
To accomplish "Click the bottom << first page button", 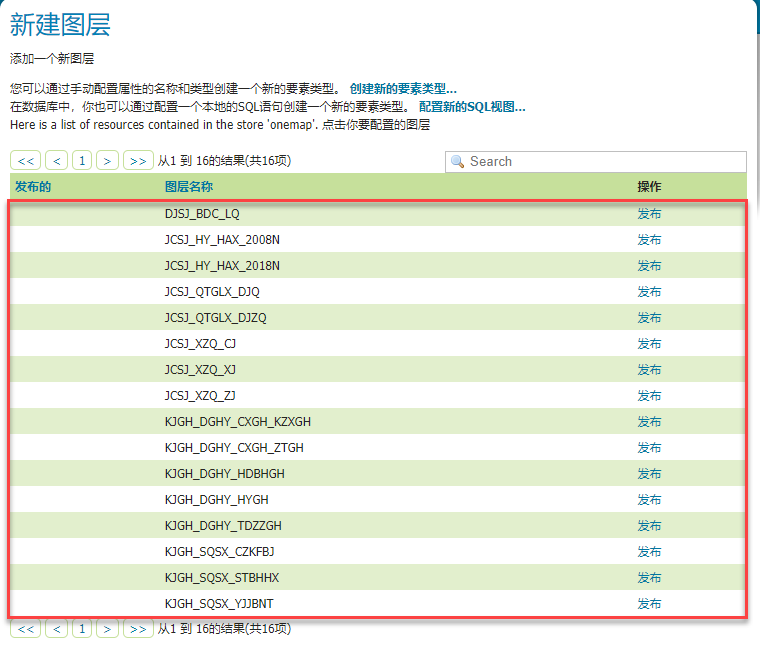I will [26, 629].
